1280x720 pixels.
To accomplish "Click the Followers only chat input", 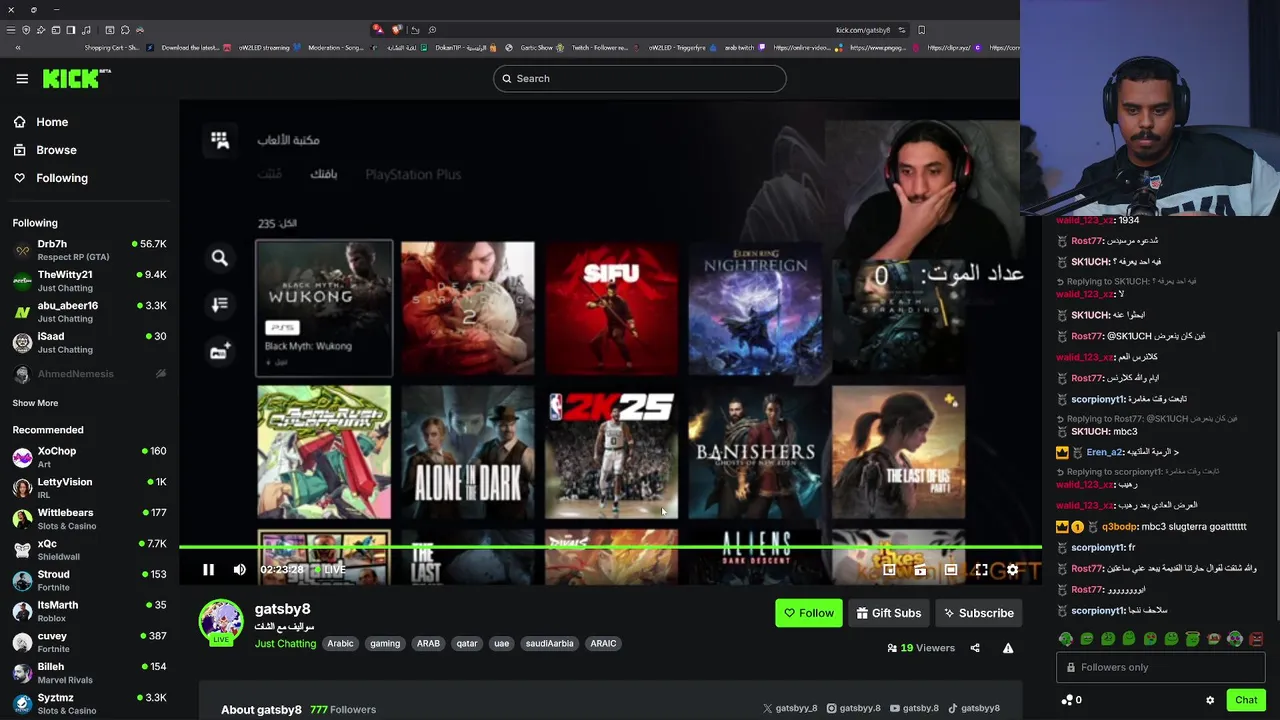I will coord(1161,667).
